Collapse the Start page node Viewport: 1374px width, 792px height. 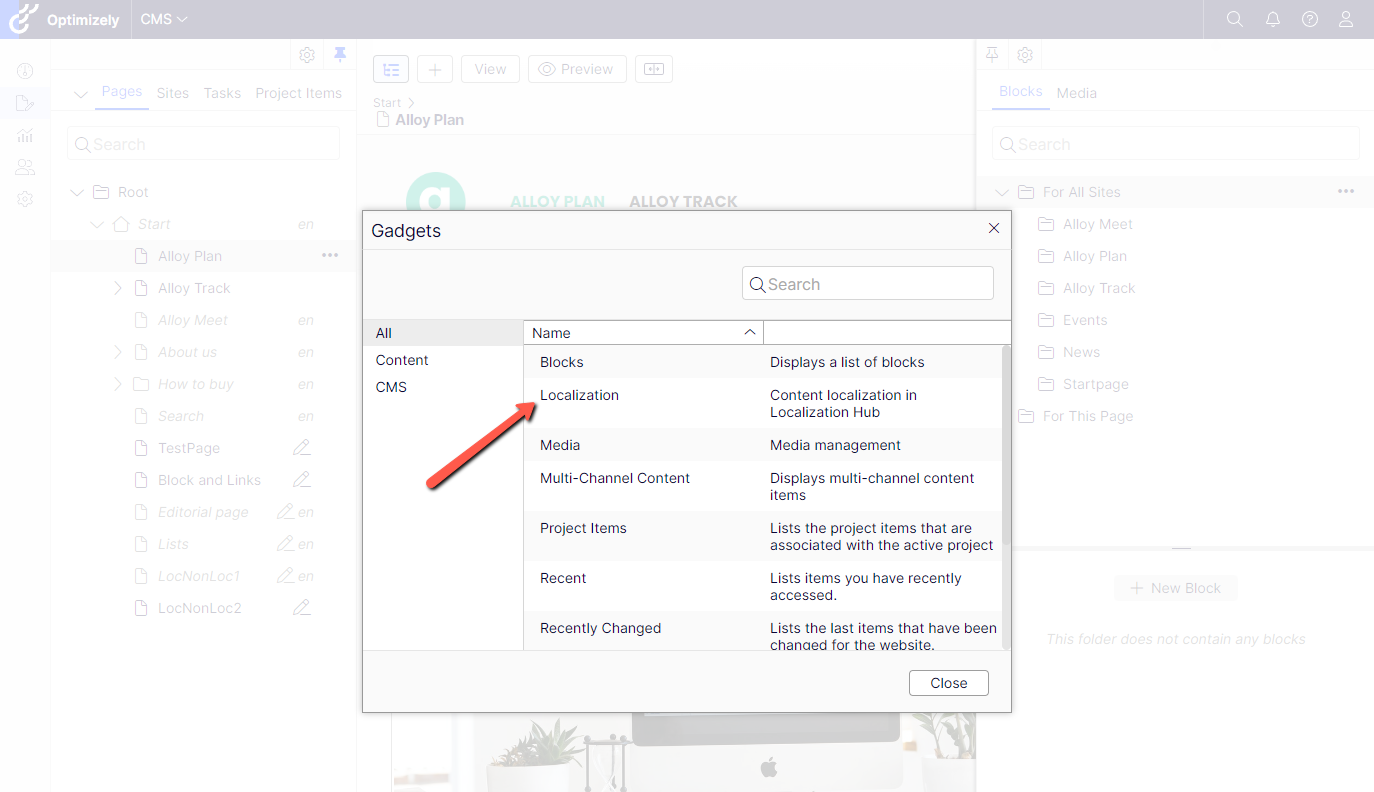97,224
